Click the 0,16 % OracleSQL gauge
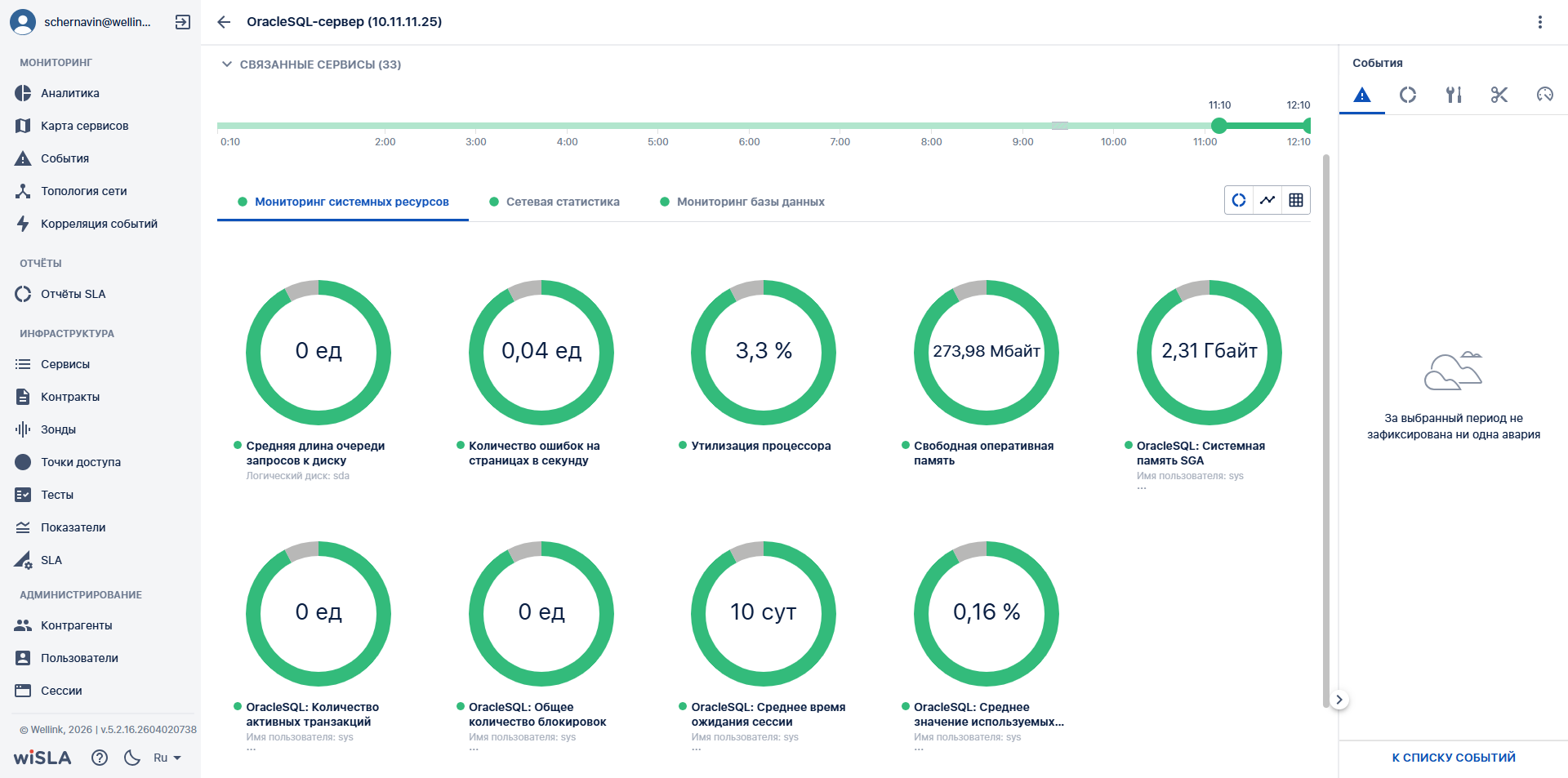 pos(987,613)
